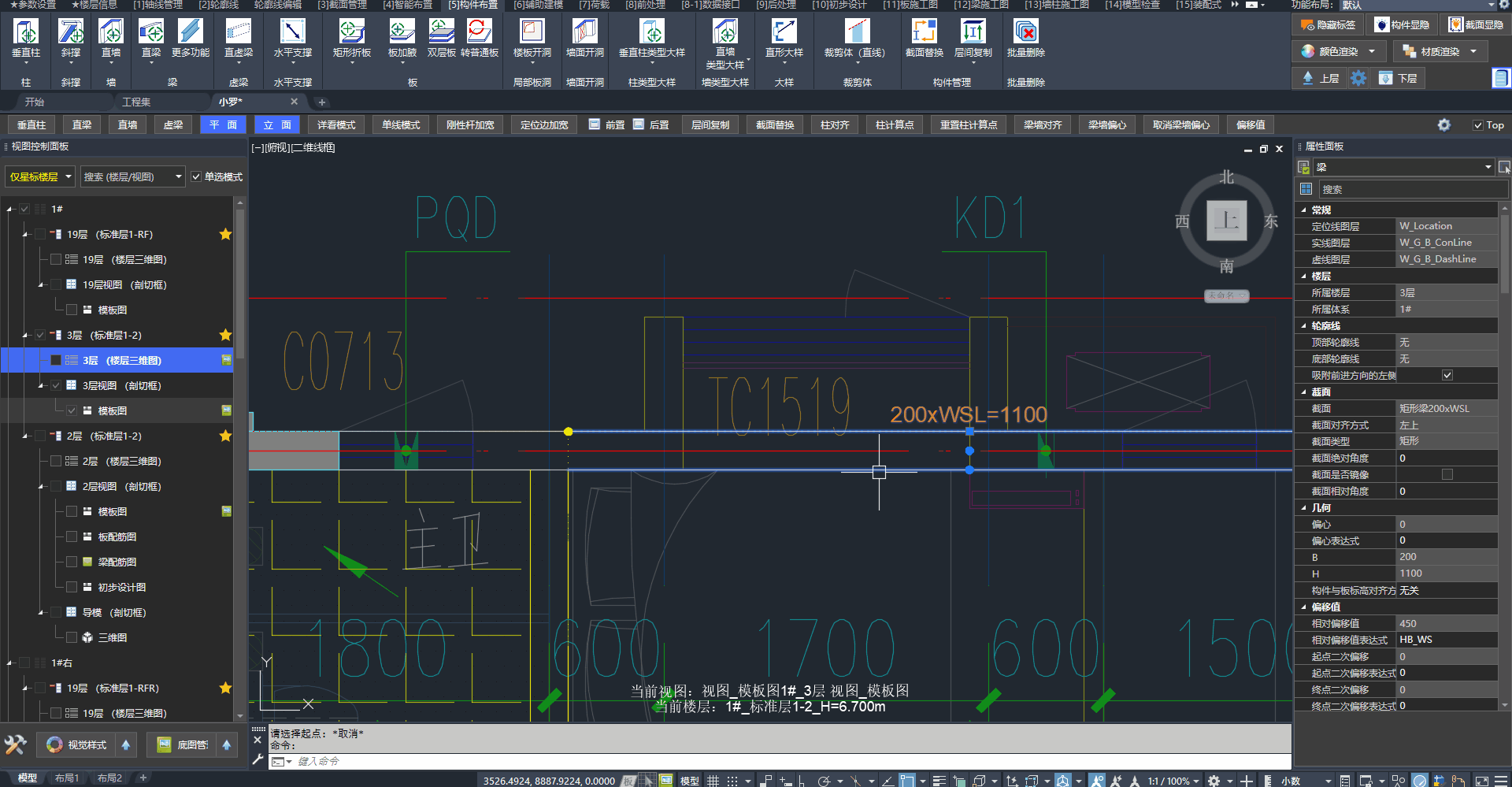1512x787 pixels.
Task: Click the north 北 label on compass ring
Action: (1226, 178)
